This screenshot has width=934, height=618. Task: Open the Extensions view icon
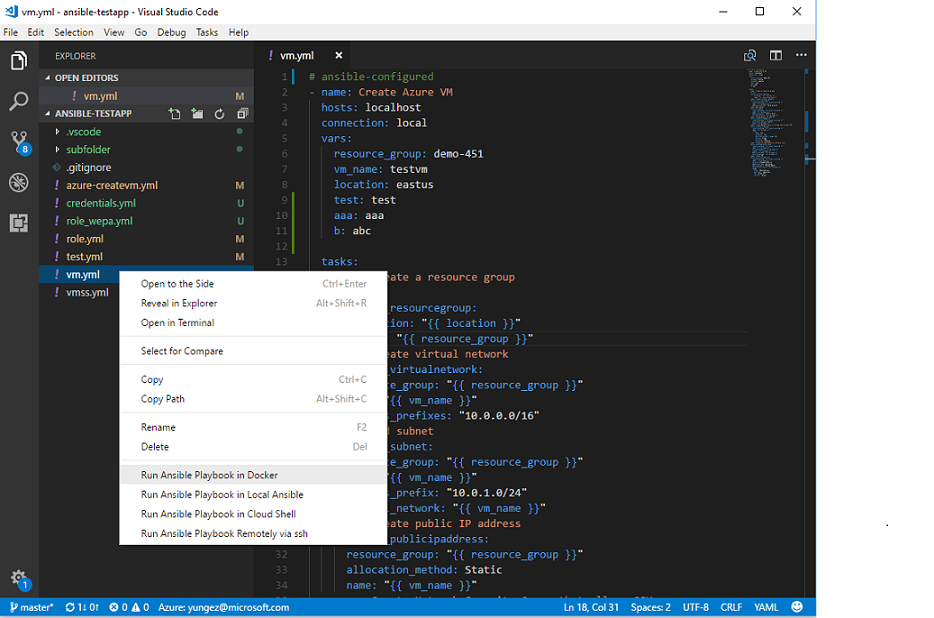coord(19,223)
